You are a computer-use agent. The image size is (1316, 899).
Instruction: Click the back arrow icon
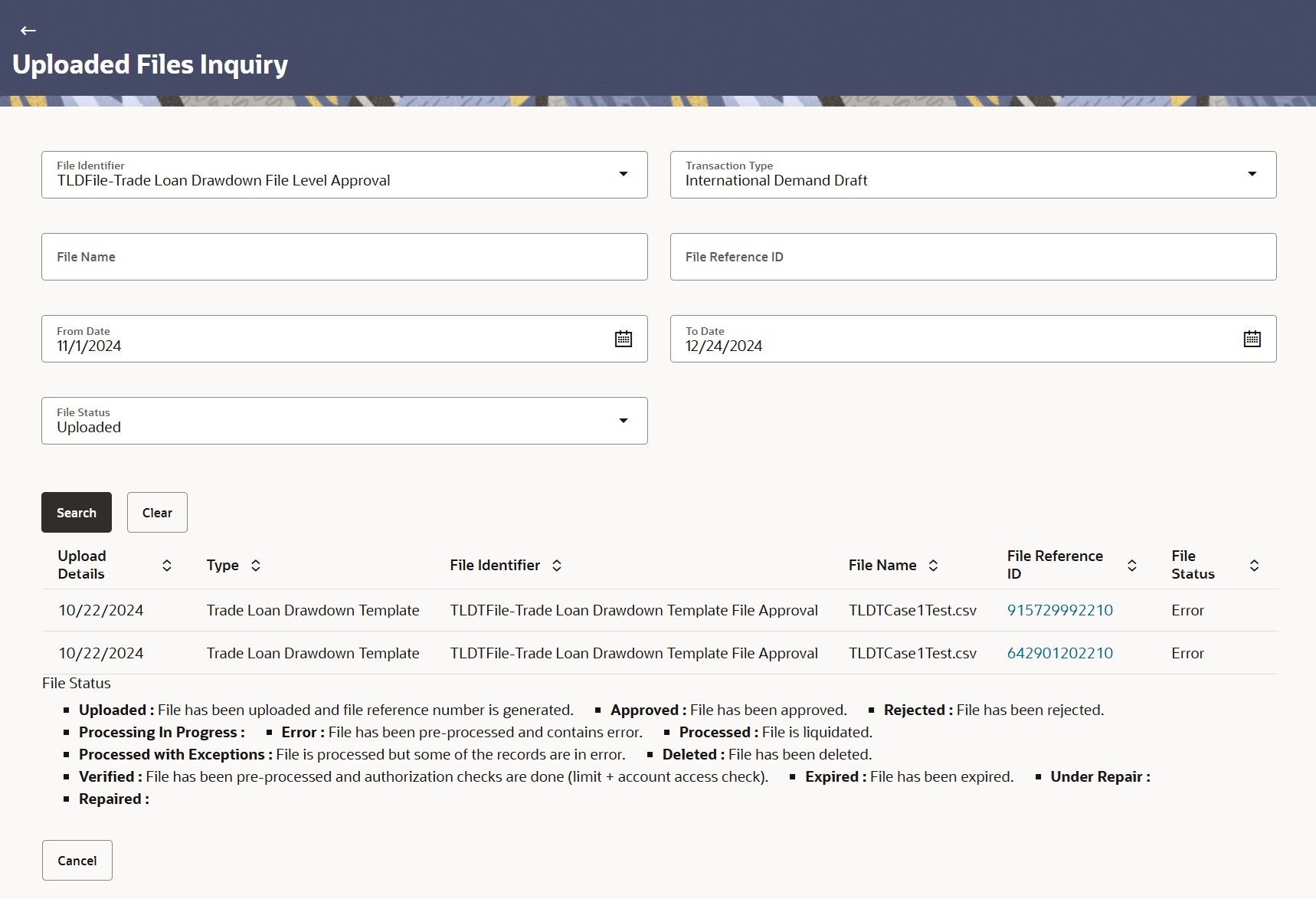coord(28,31)
